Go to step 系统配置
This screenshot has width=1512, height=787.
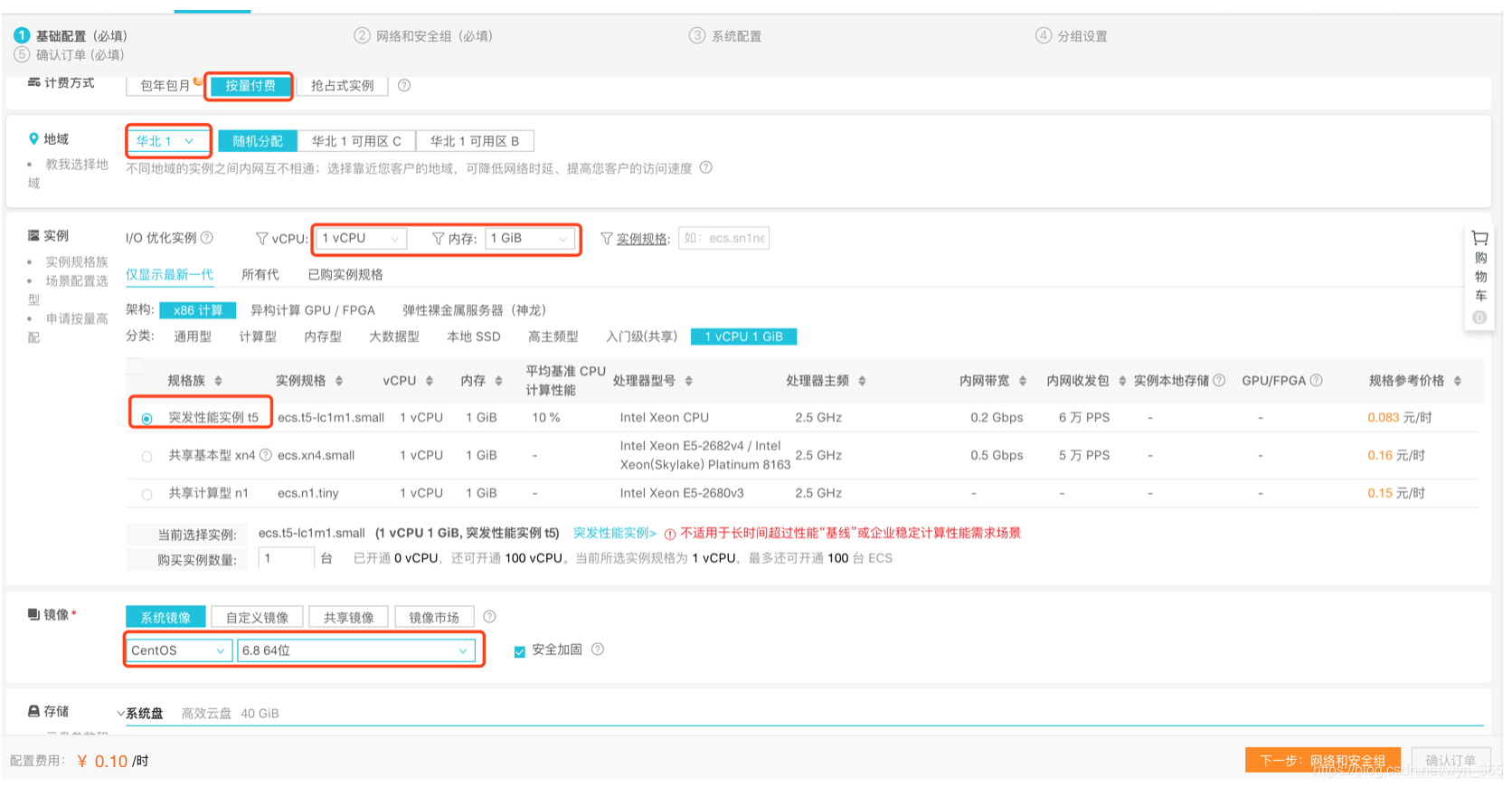pyautogui.click(x=725, y=36)
